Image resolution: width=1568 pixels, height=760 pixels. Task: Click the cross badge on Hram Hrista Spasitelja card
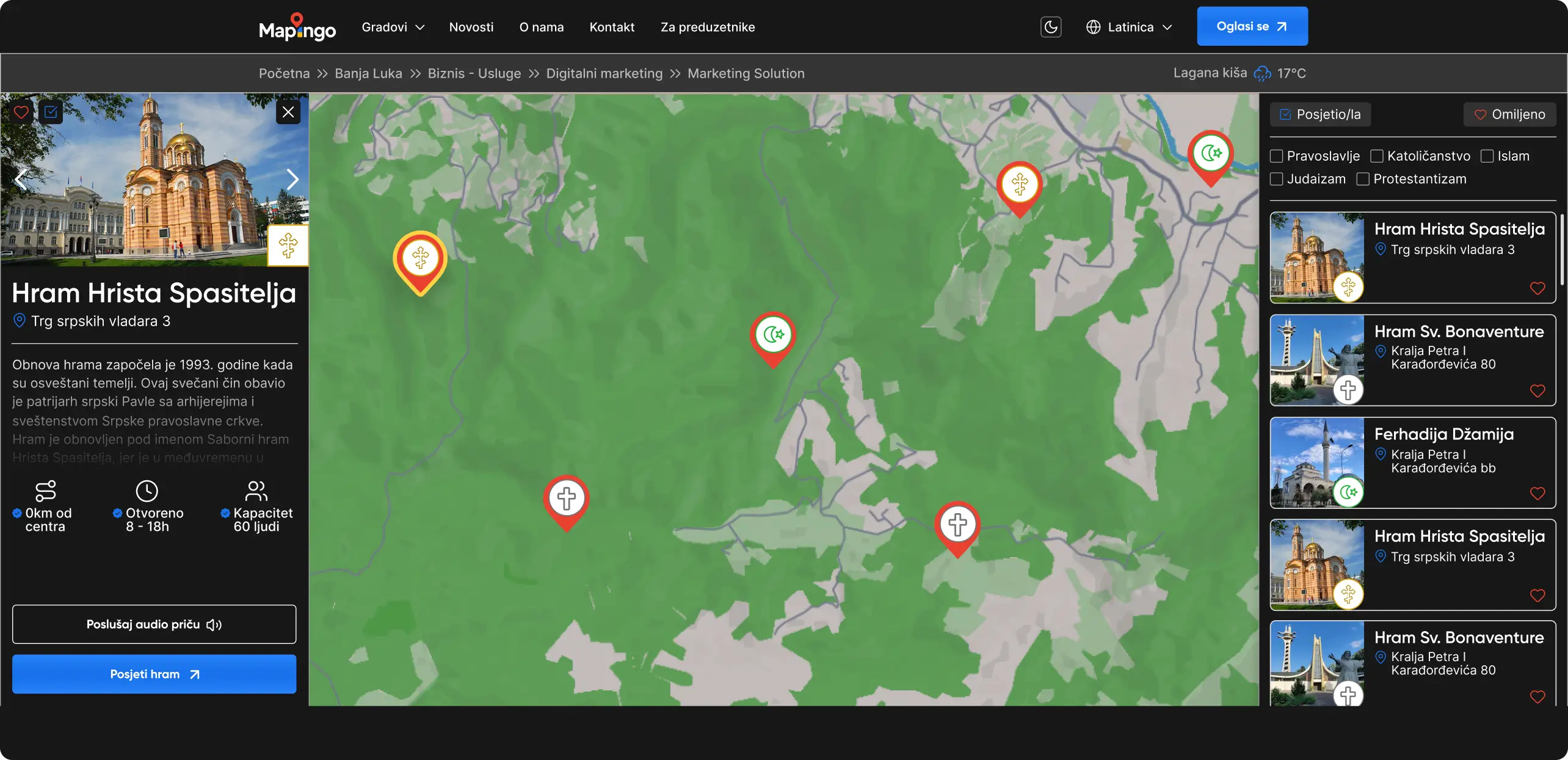1349,287
